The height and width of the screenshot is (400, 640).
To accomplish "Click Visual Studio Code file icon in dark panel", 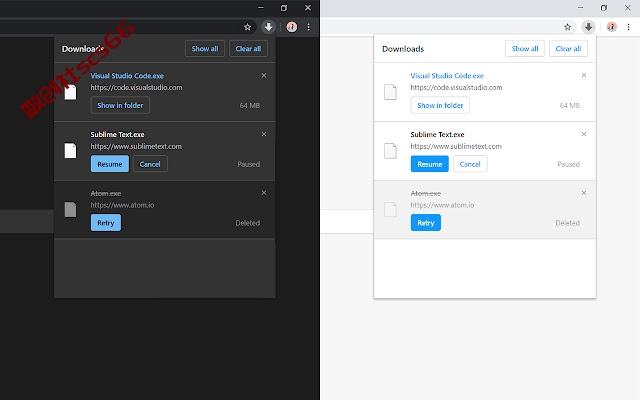I will (71, 92).
